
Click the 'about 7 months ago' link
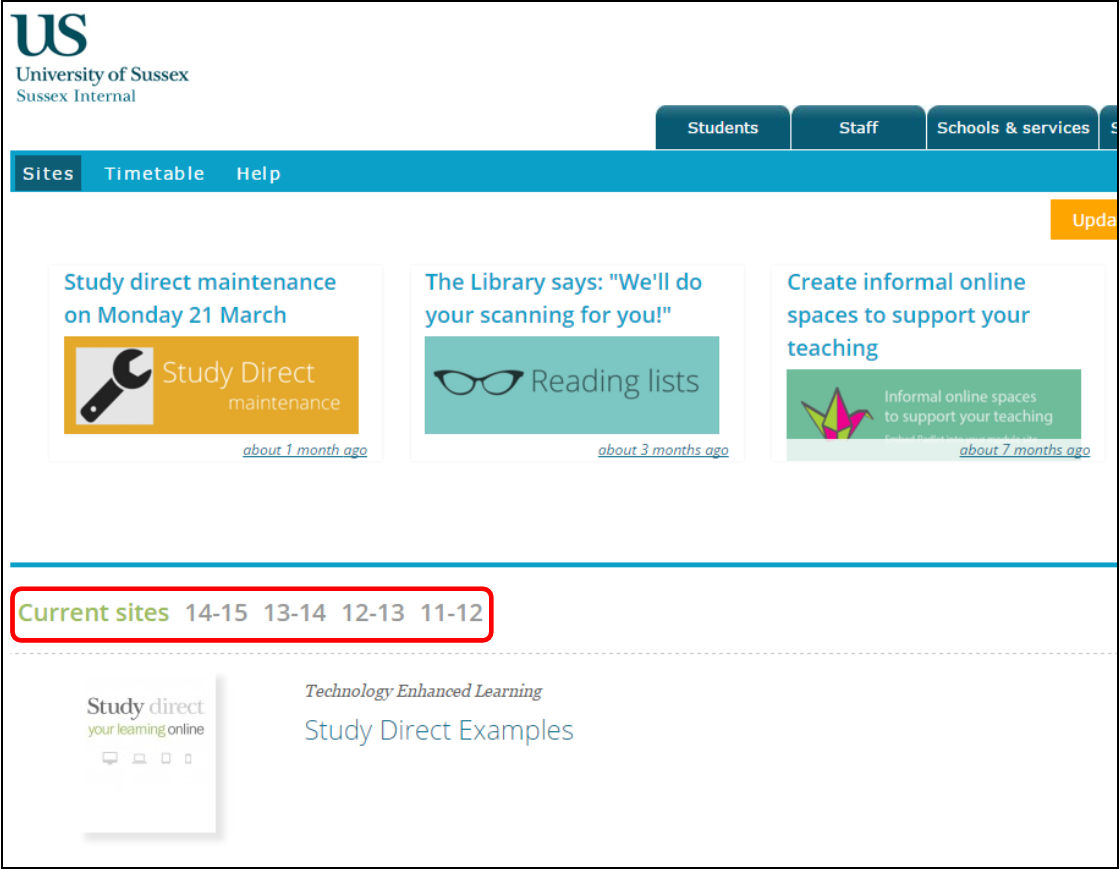point(1024,450)
